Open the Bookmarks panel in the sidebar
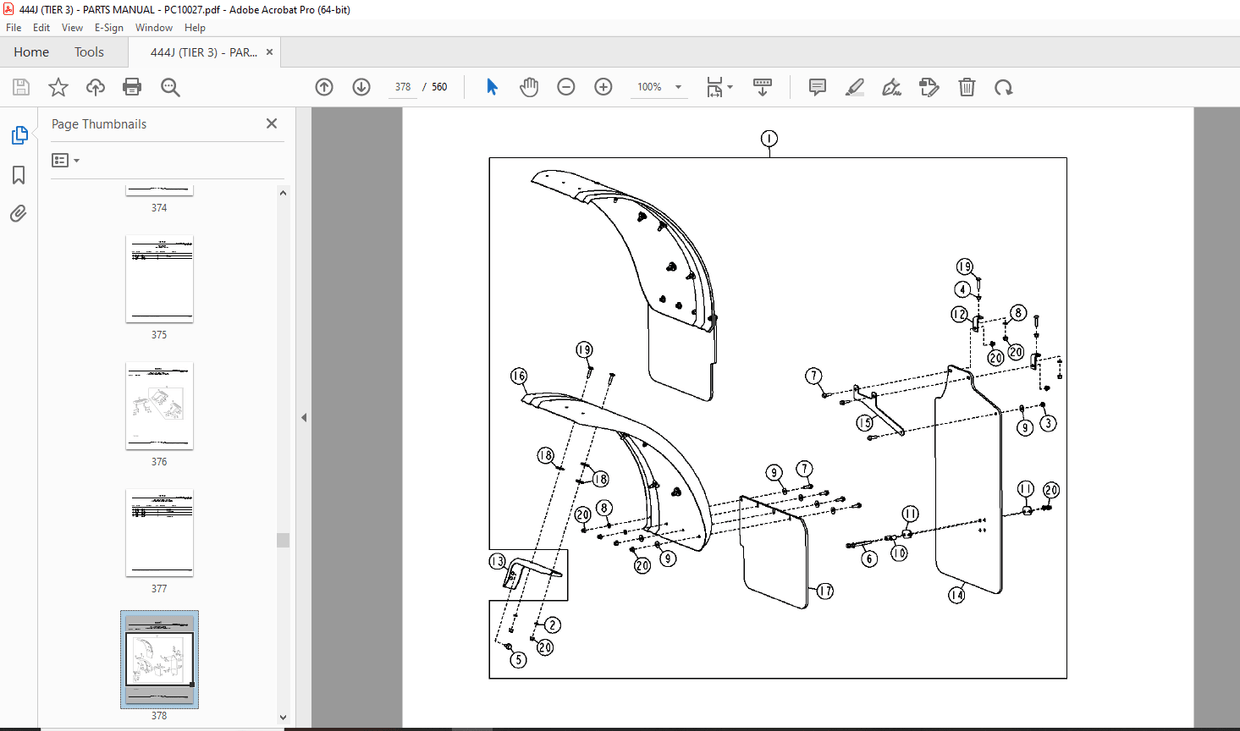 [18, 174]
